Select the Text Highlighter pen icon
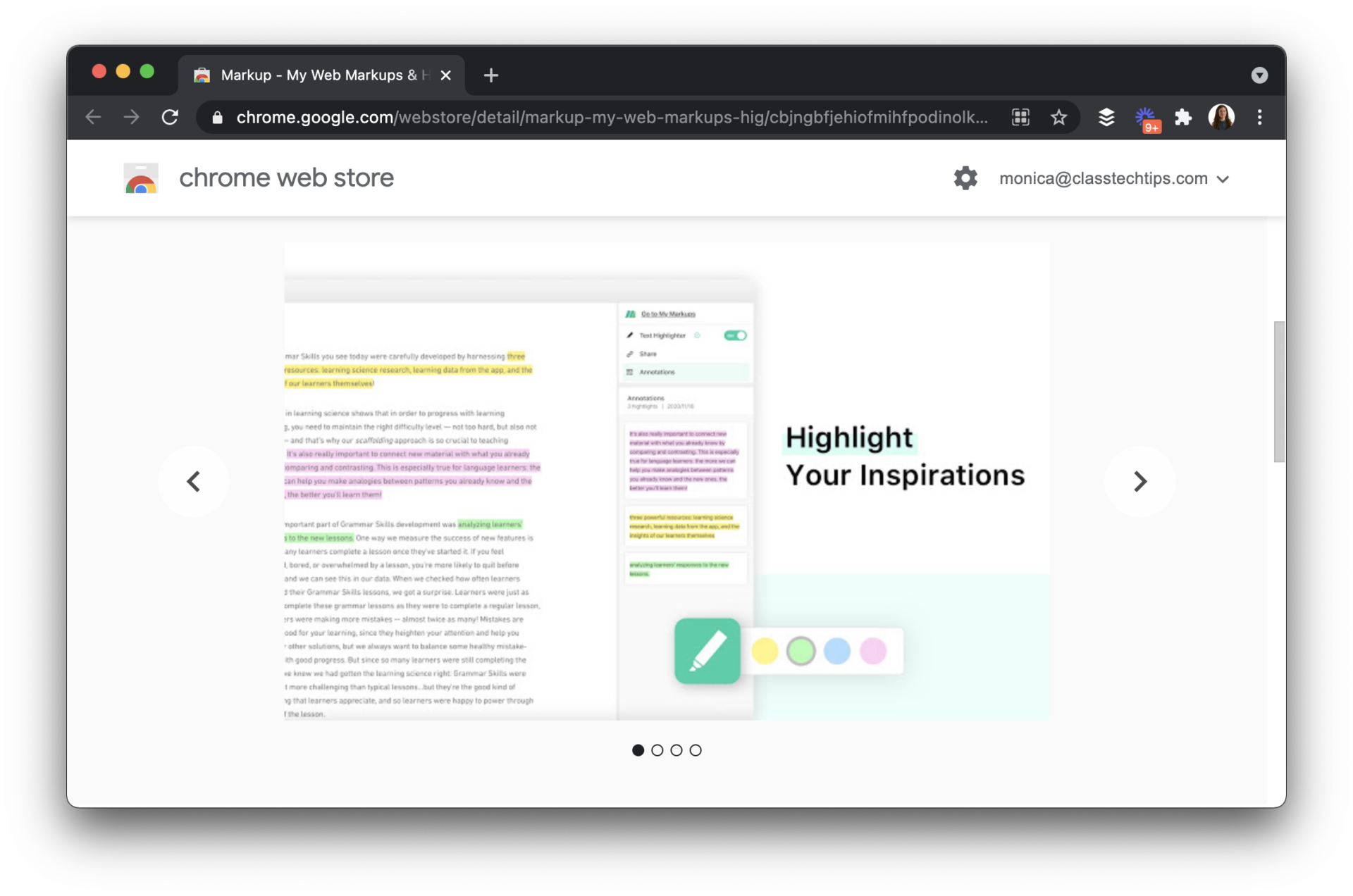Viewport: 1353px width, 896px height. pyautogui.click(x=629, y=335)
